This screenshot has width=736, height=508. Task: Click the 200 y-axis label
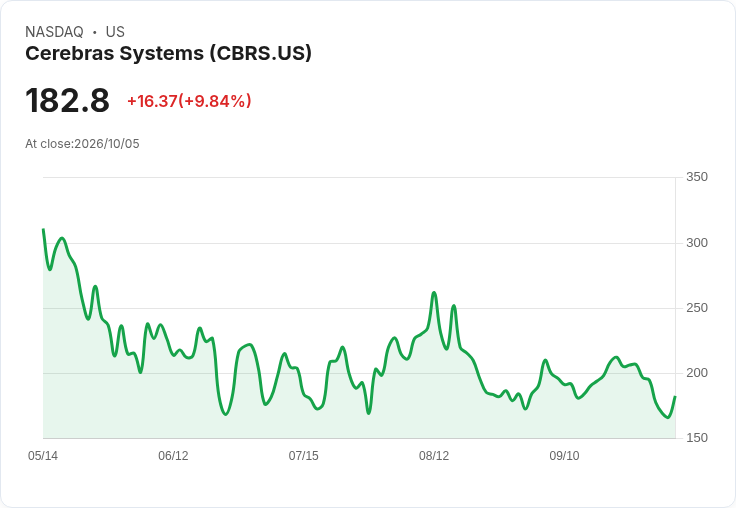point(697,373)
